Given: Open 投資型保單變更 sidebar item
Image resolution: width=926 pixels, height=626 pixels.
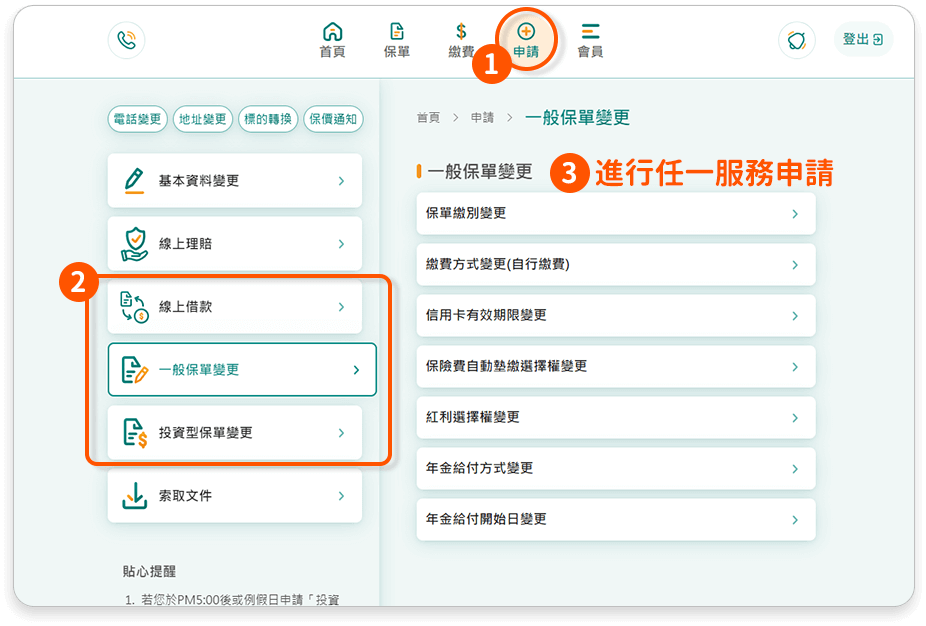Looking at the screenshot, I should pyautogui.click(x=235, y=433).
